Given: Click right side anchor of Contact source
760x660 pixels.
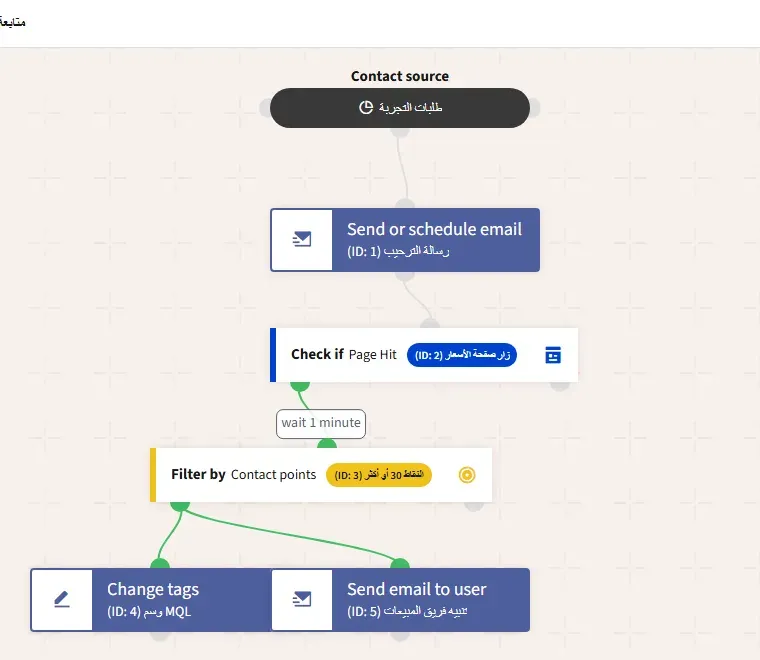Looking at the screenshot, I should coord(535,108).
